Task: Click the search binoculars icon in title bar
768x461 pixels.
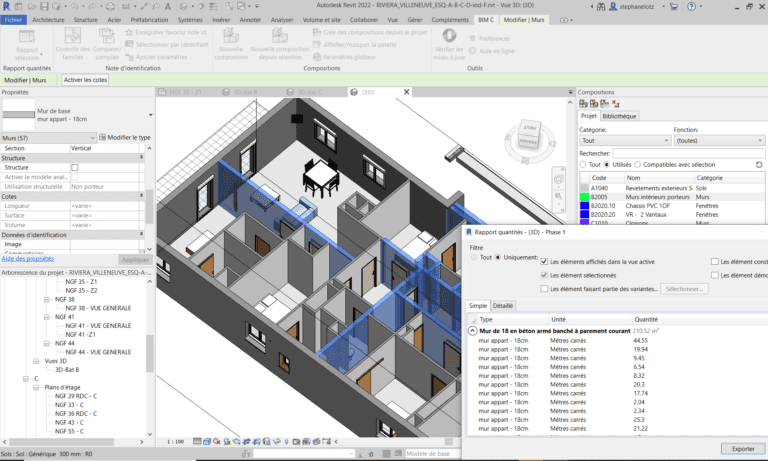Action: click(601, 6)
